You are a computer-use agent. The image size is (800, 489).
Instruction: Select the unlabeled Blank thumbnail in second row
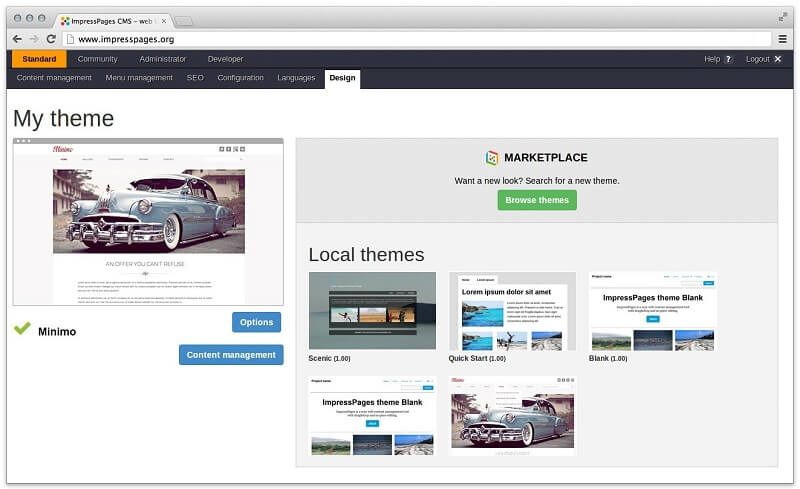click(372, 416)
